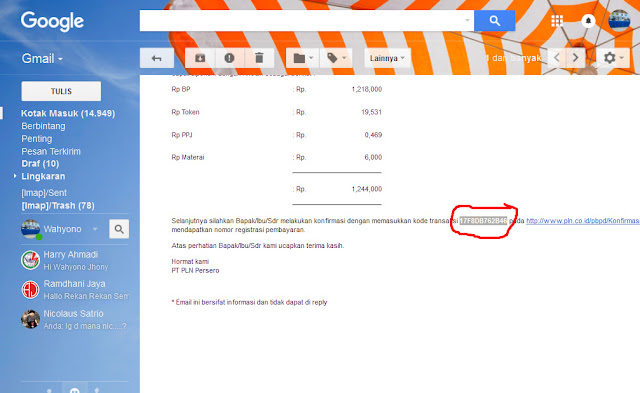The width and height of the screenshot is (640, 393).
Task: Open the Lingkaran label
Action: point(43,176)
